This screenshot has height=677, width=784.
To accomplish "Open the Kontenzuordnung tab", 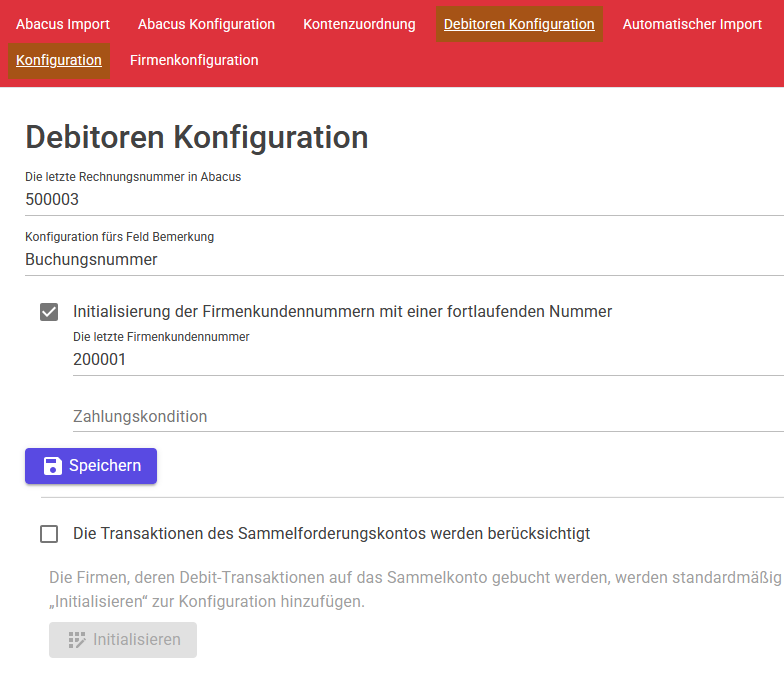I will click(359, 24).
